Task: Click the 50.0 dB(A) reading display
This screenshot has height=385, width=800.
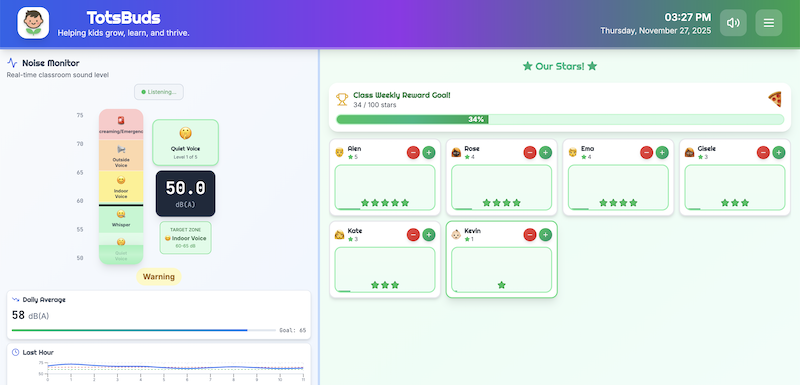Action: coord(186,194)
